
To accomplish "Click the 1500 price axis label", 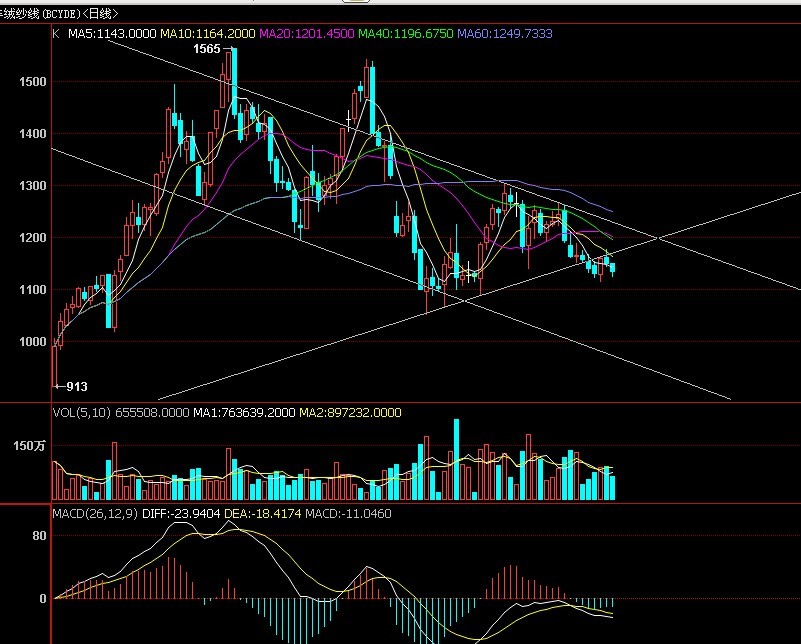I will point(32,82).
